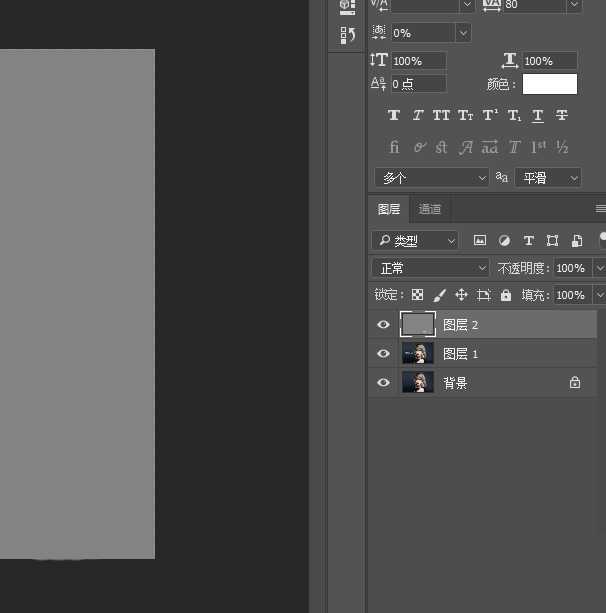Filter layers by type (T) layers
Image resolution: width=606 pixels, height=613 pixels.
[529, 241]
